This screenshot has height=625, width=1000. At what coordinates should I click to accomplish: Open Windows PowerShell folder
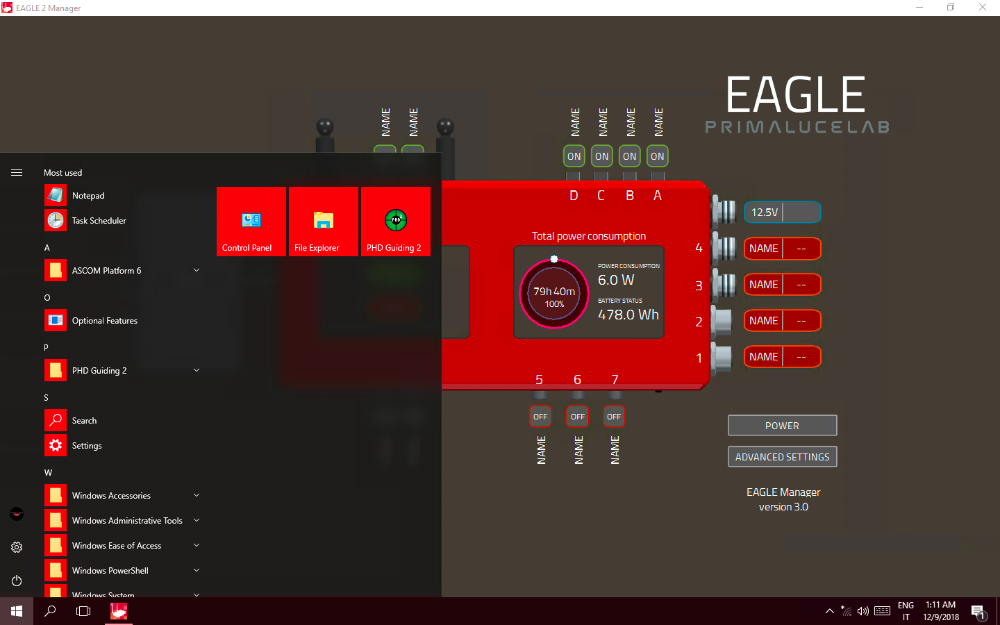121,570
